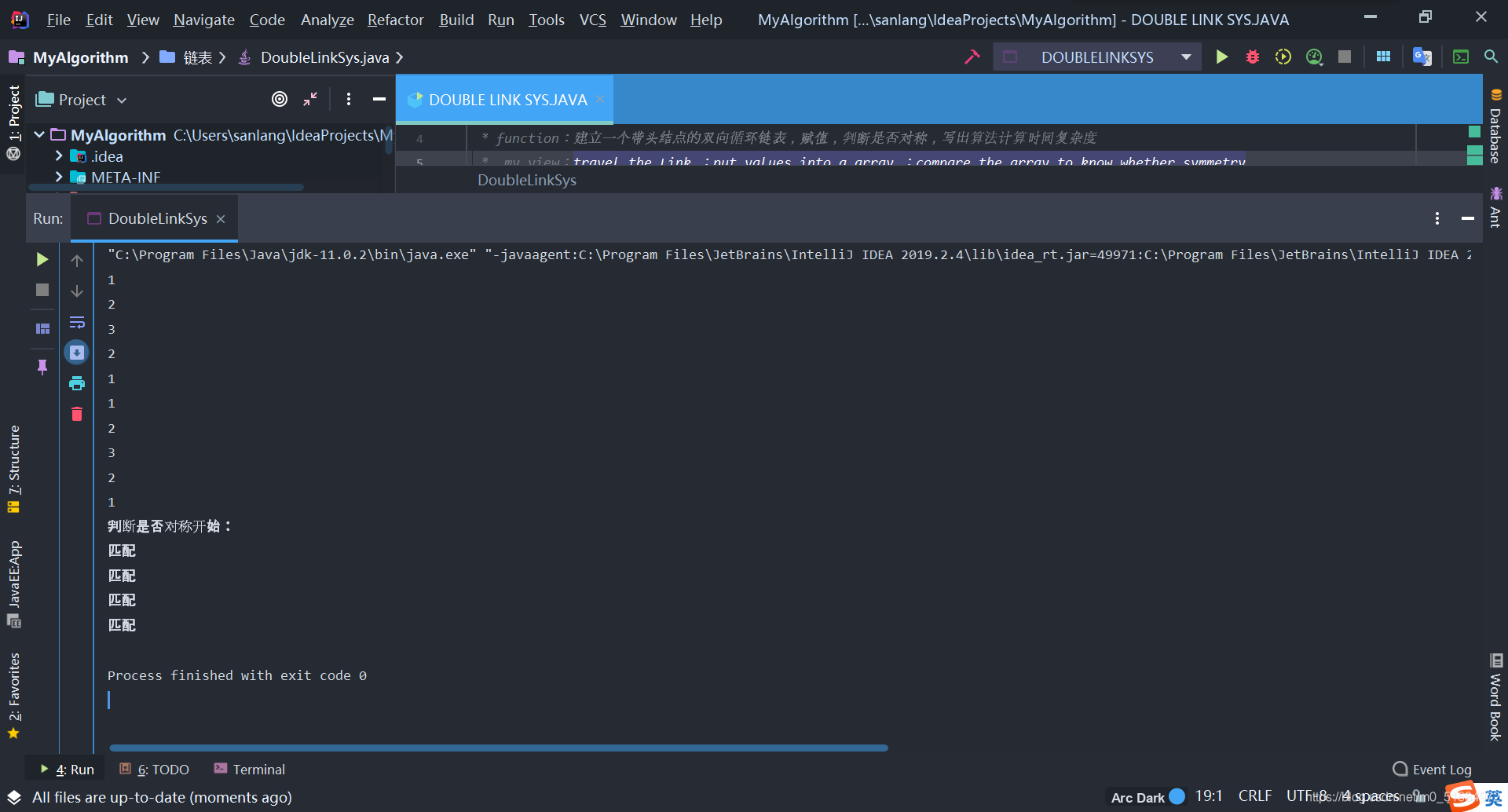Run DOUBLELINKSYS with the green play button

pyautogui.click(x=1221, y=57)
